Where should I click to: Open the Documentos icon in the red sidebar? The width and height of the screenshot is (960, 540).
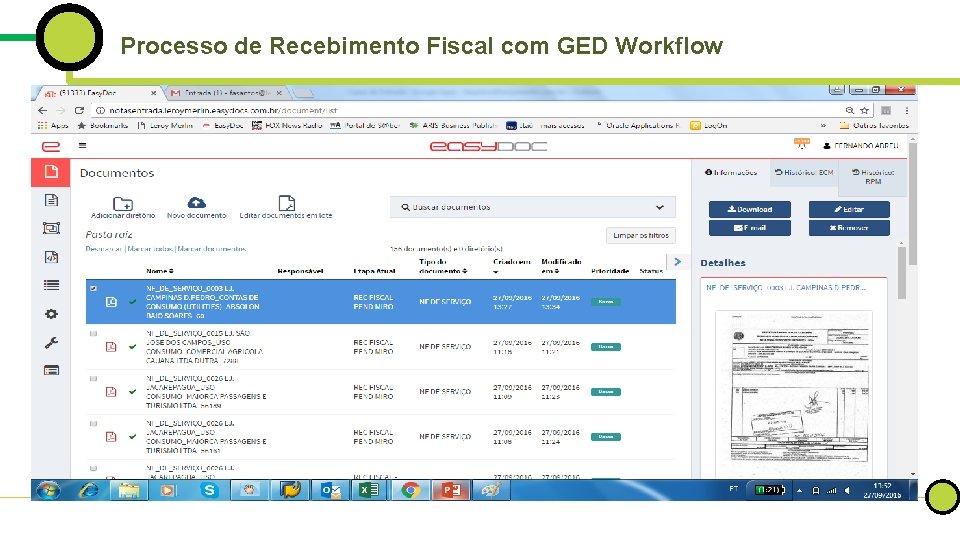51,172
